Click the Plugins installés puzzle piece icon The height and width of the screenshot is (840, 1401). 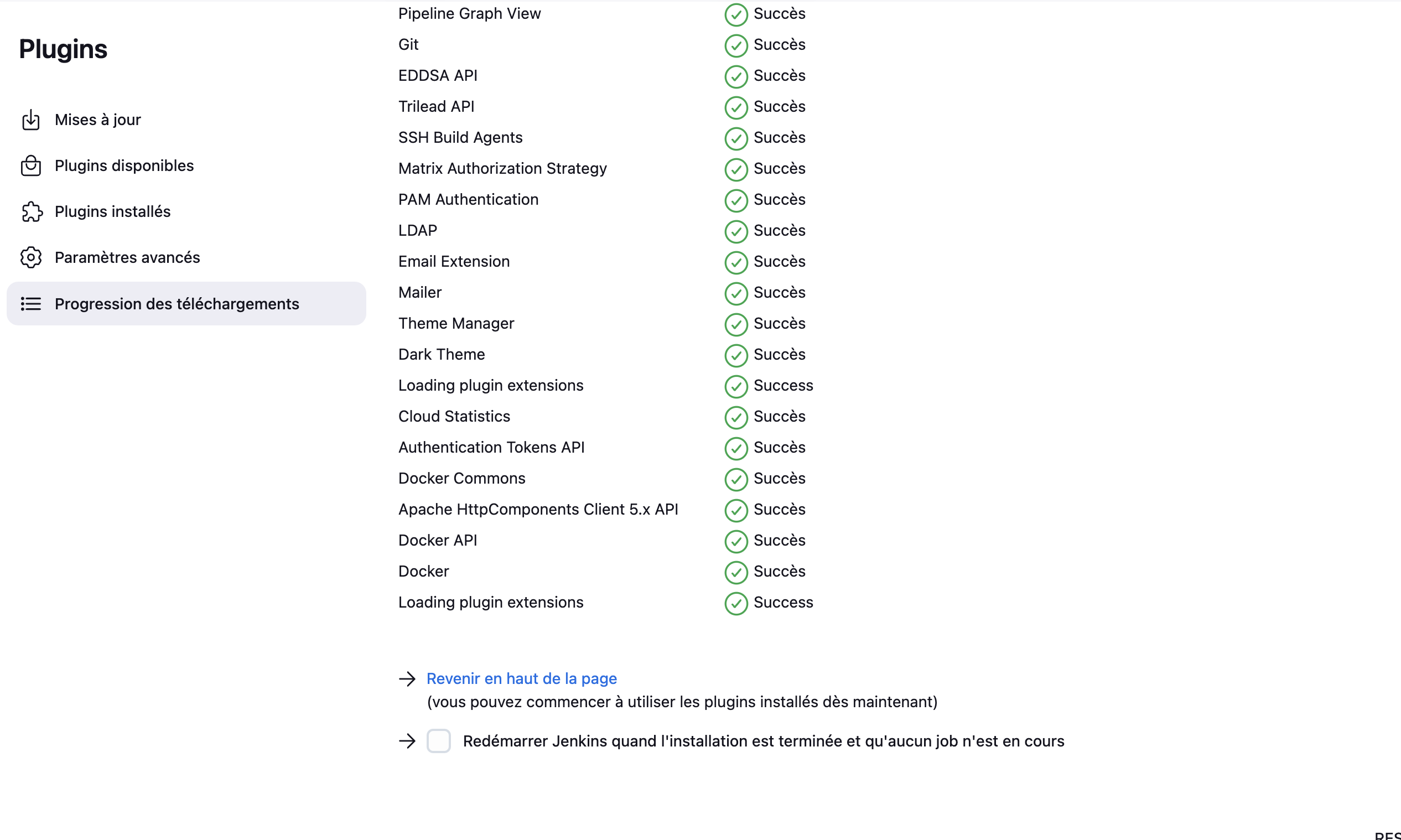click(32, 212)
